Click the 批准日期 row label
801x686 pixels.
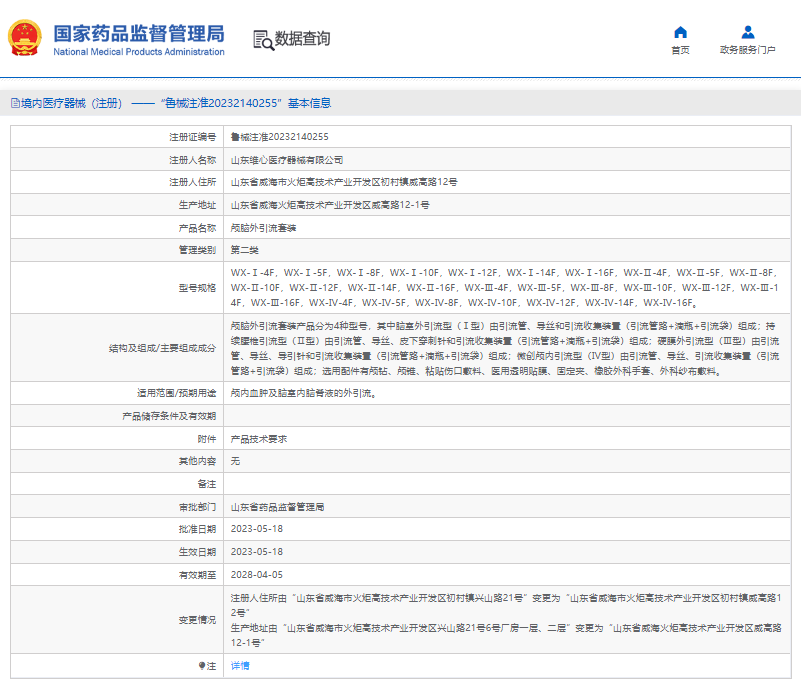click(197, 529)
